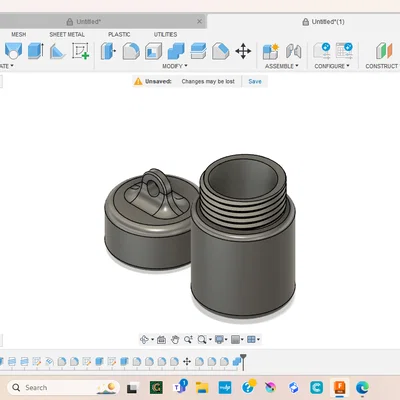The height and width of the screenshot is (400, 400).
Task: Open the Viewports dropdown arrow
Action: tap(258, 339)
